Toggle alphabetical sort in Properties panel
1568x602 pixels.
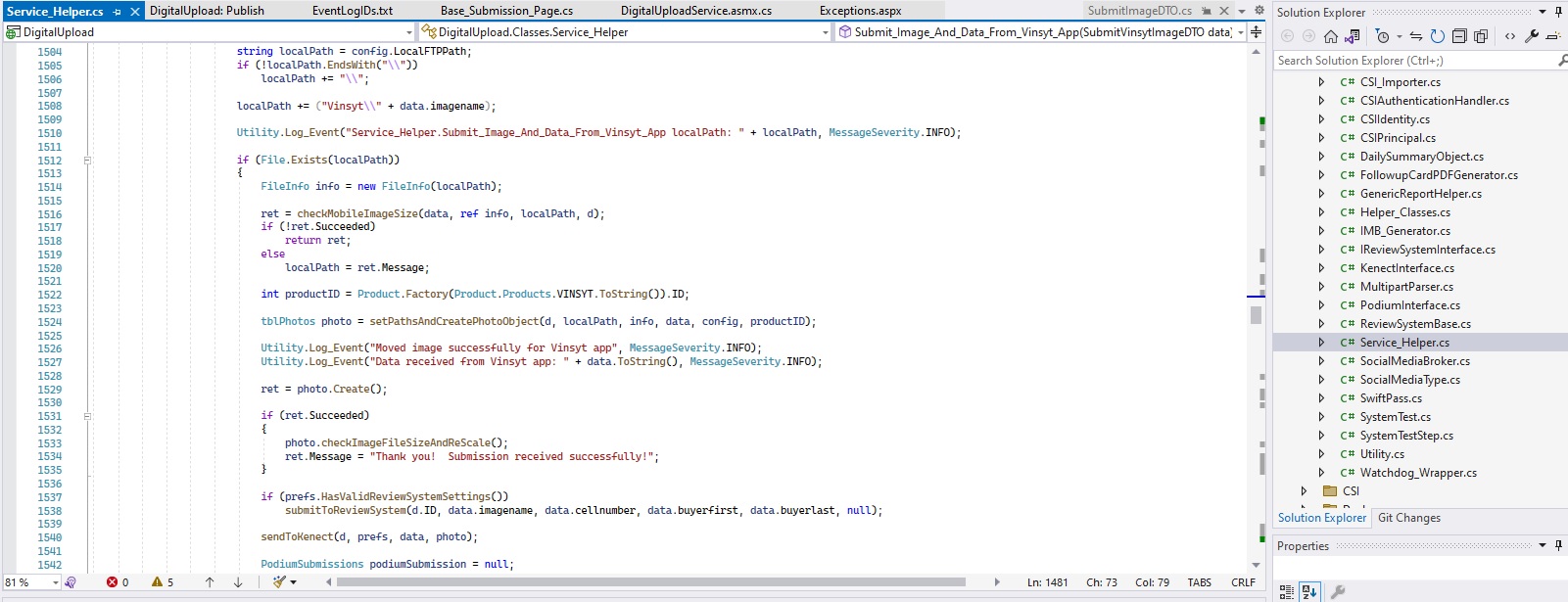pyautogui.click(x=1309, y=591)
